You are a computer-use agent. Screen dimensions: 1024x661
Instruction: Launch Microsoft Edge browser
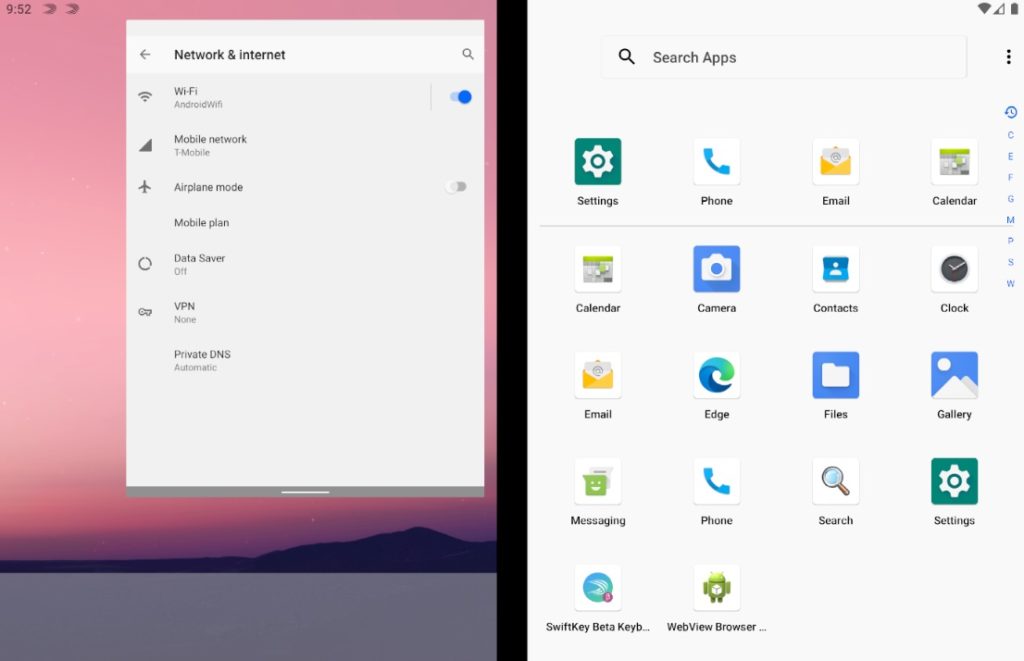[716, 376]
